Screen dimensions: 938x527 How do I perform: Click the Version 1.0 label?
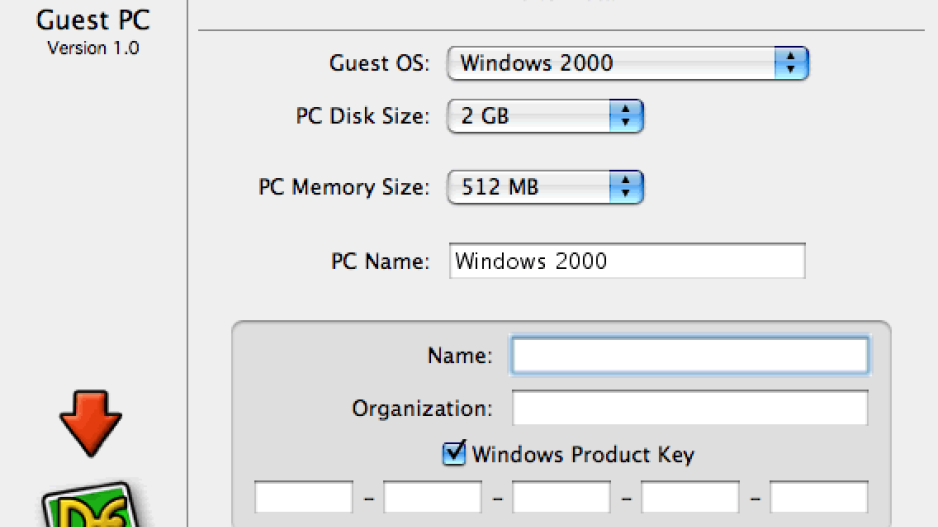(93, 48)
